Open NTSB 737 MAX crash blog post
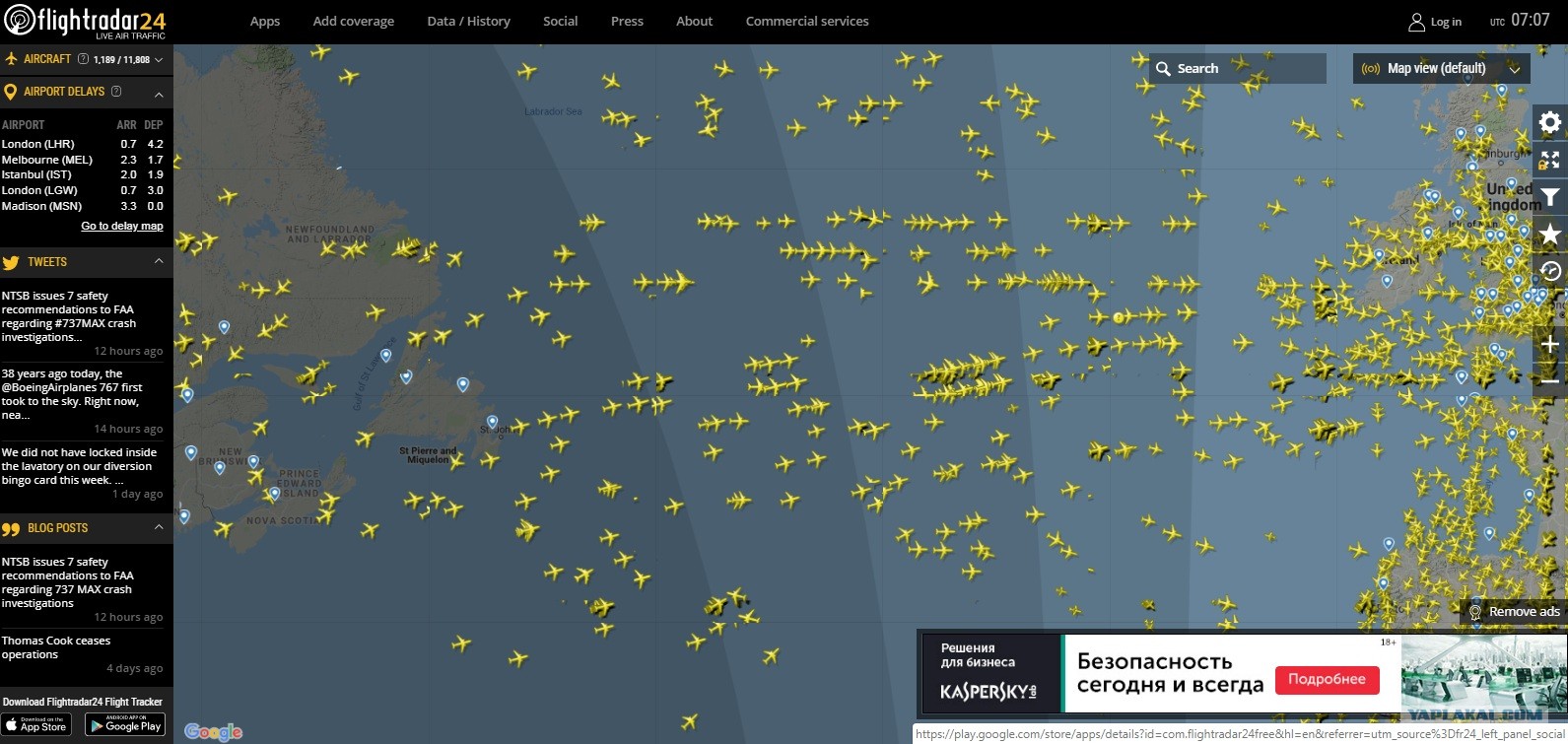1568x744 pixels. tap(67, 582)
